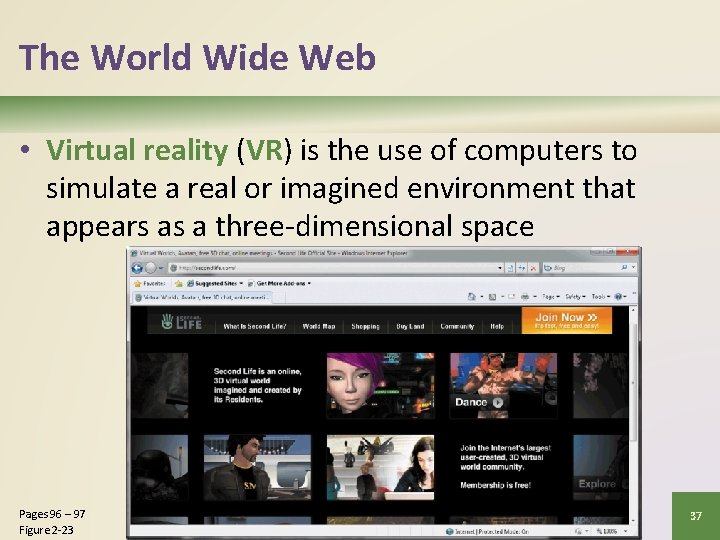Click the orange Join Now button
This screenshot has height=540, width=720.
click(x=567, y=320)
